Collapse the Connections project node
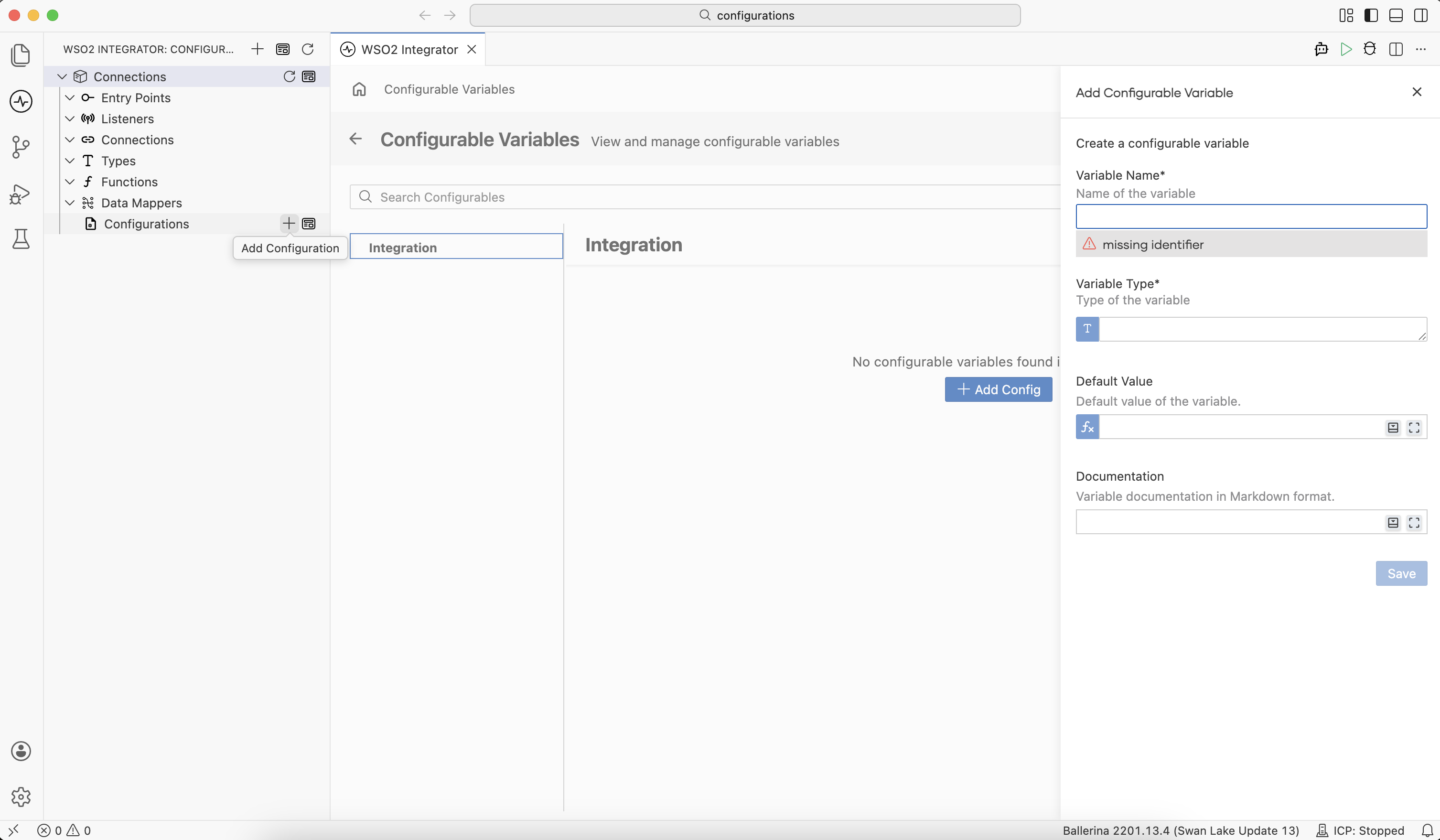This screenshot has height=840, width=1440. pos(62,76)
